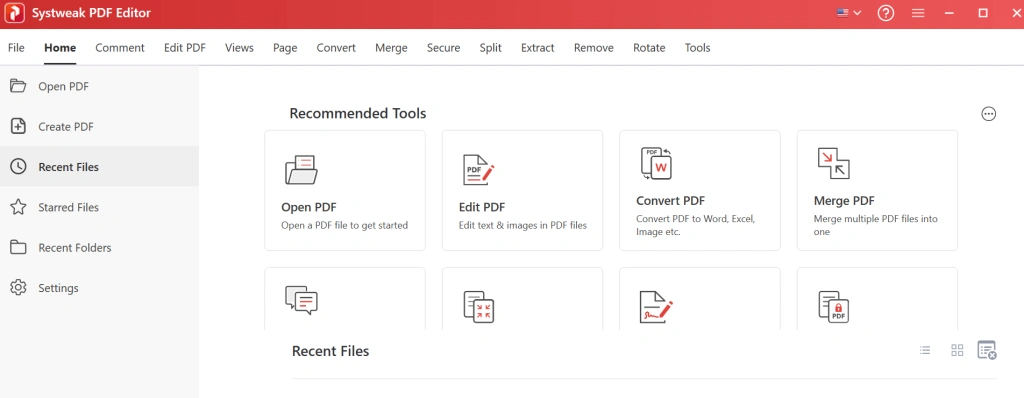This screenshot has height=398, width=1024.
Task: Click the Create PDF plus-page icon
Action: click(x=18, y=127)
